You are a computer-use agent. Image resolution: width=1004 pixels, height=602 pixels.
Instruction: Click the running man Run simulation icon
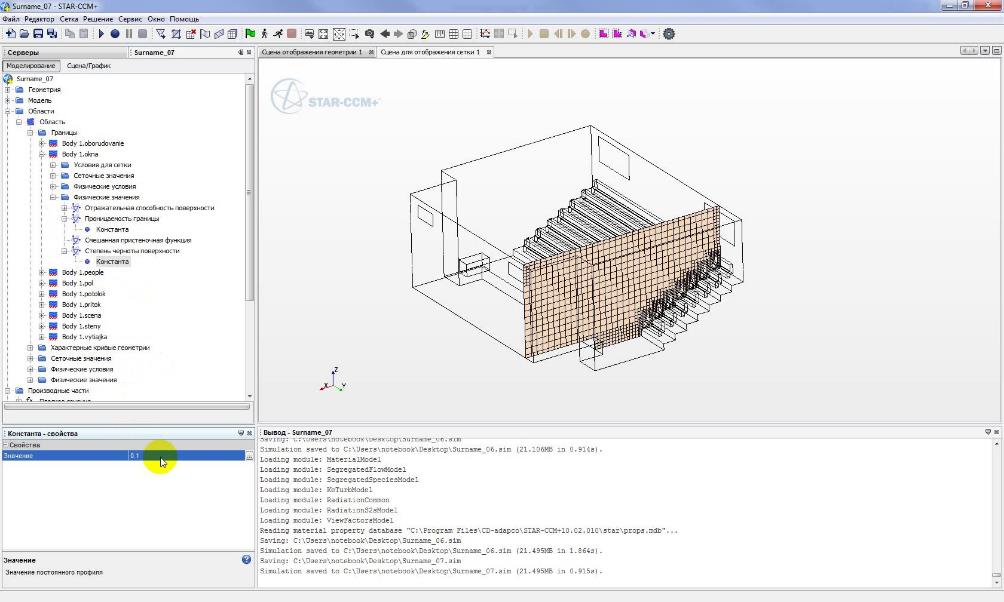coord(276,33)
